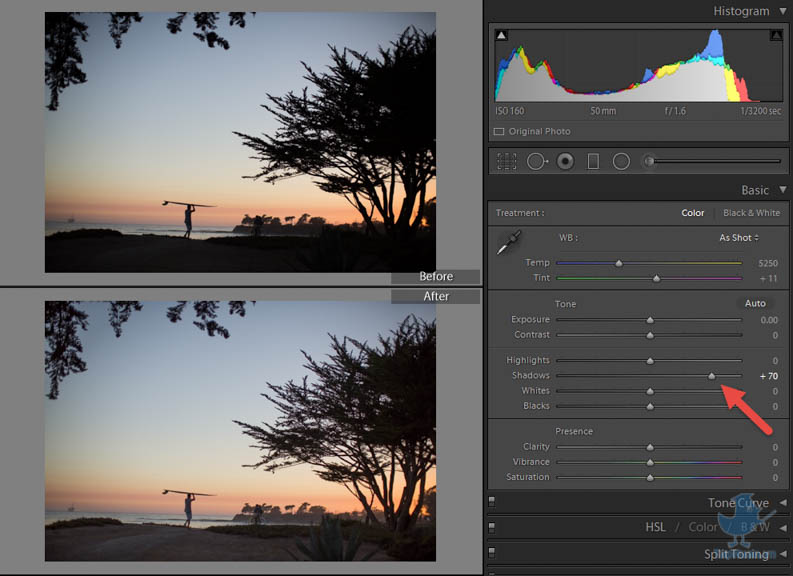The height and width of the screenshot is (576, 793).
Task: Click the Shadows slider handle
Action: coord(712,376)
